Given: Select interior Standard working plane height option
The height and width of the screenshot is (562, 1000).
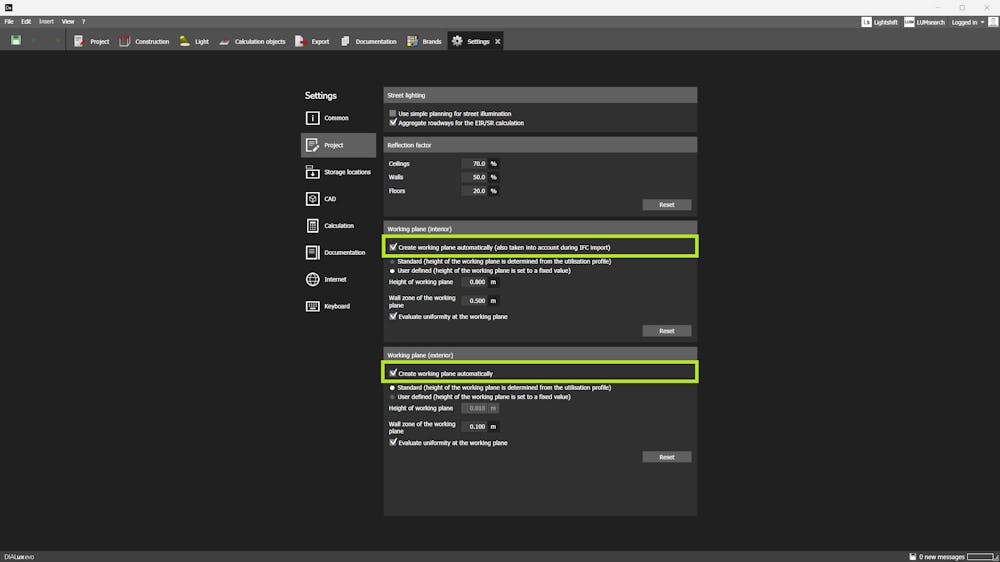Looking at the screenshot, I should [393, 262].
